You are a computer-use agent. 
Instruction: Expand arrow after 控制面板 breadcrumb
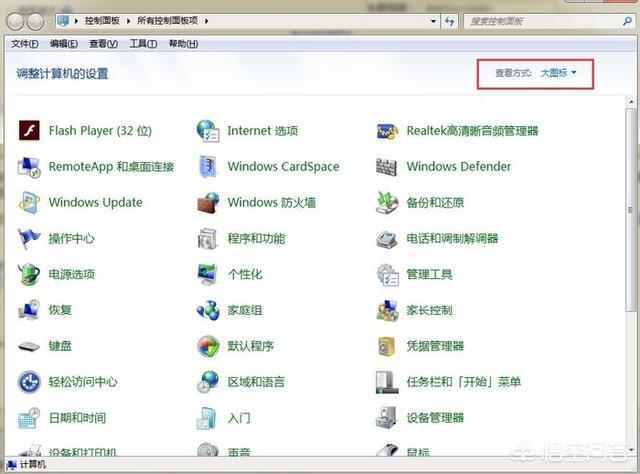pyautogui.click(x=128, y=21)
